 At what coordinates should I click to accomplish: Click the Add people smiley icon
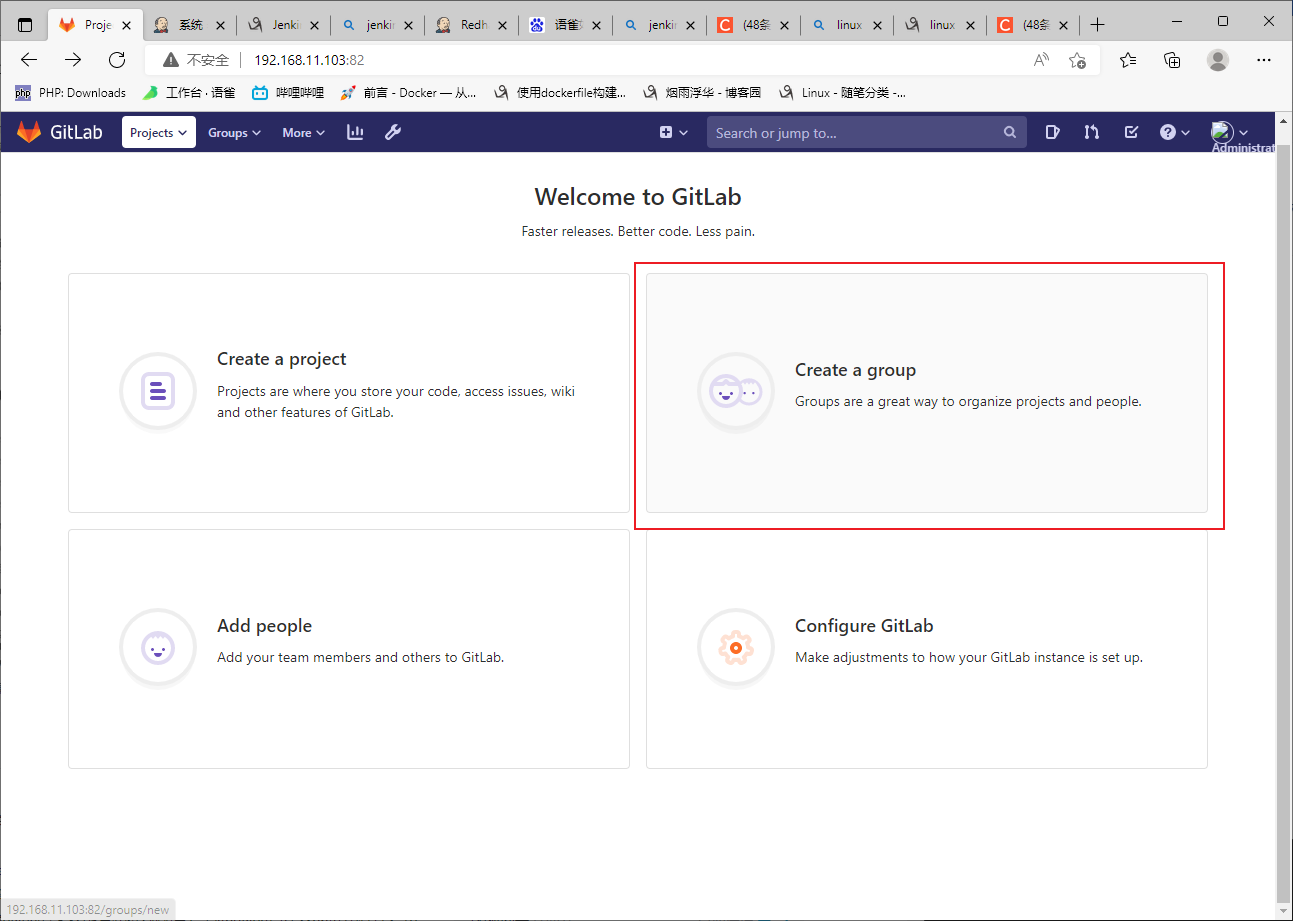pos(158,648)
